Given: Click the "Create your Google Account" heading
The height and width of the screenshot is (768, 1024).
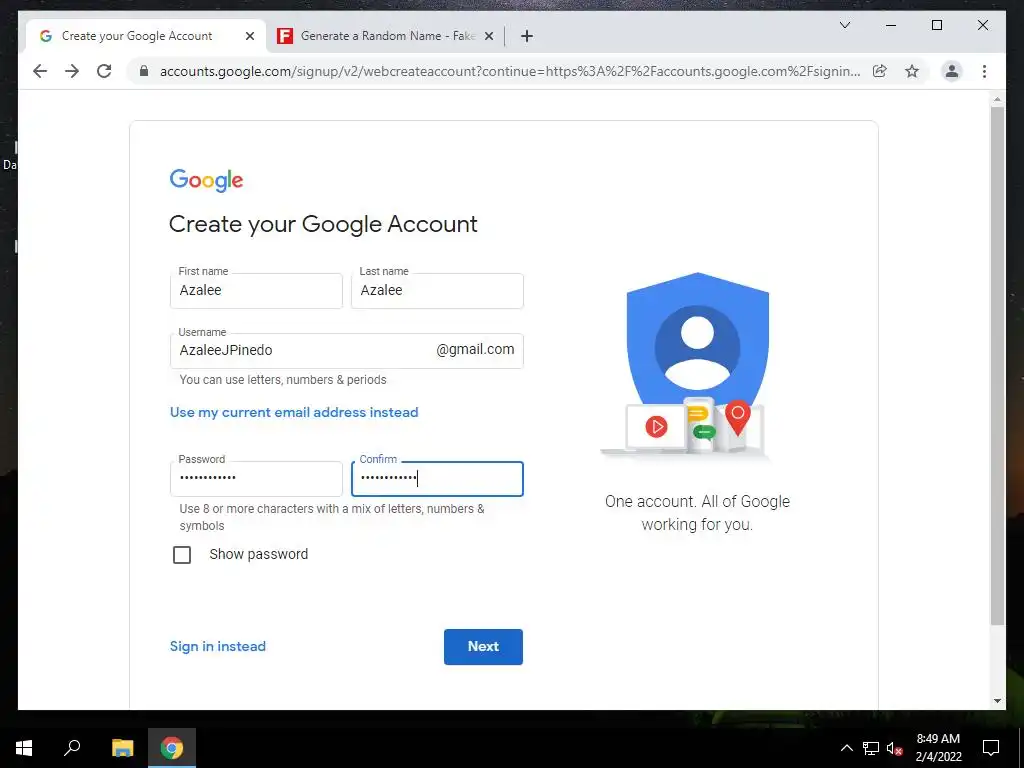Looking at the screenshot, I should point(323,224).
